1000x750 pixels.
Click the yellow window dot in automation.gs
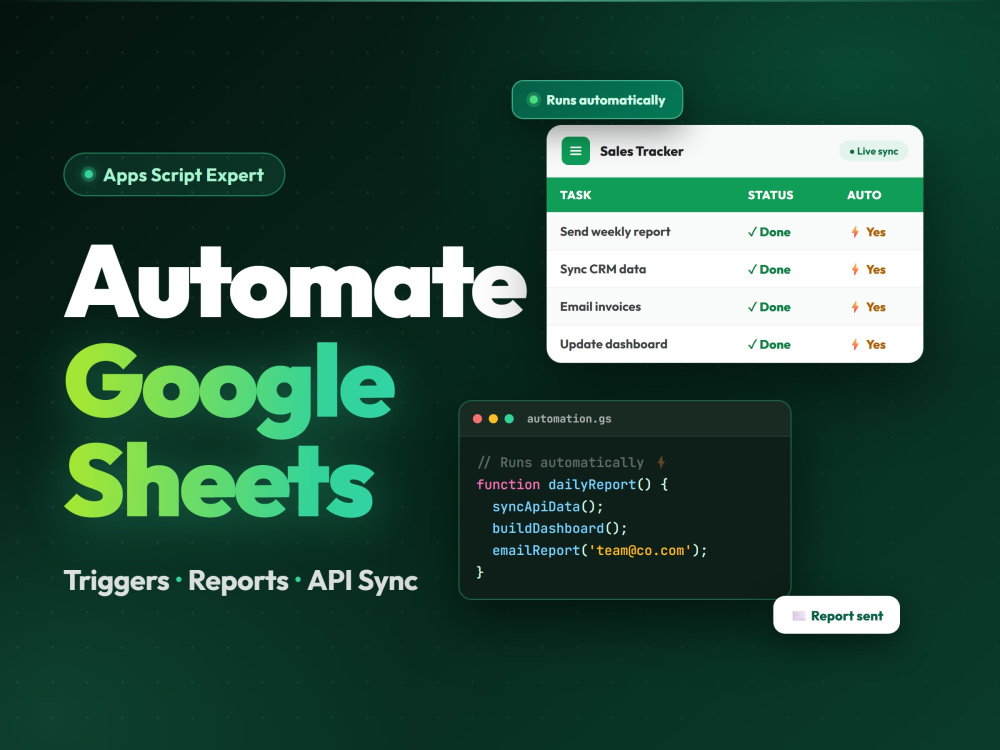pyautogui.click(x=493, y=419)
